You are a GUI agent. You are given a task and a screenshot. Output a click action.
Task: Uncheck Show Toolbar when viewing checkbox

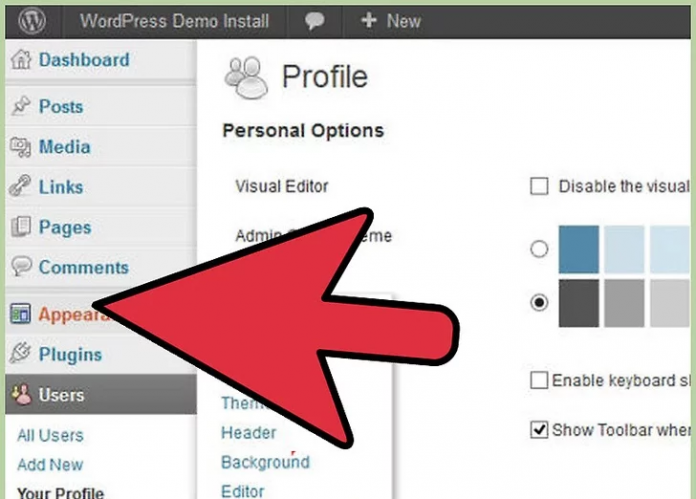[x=539, y=429]
